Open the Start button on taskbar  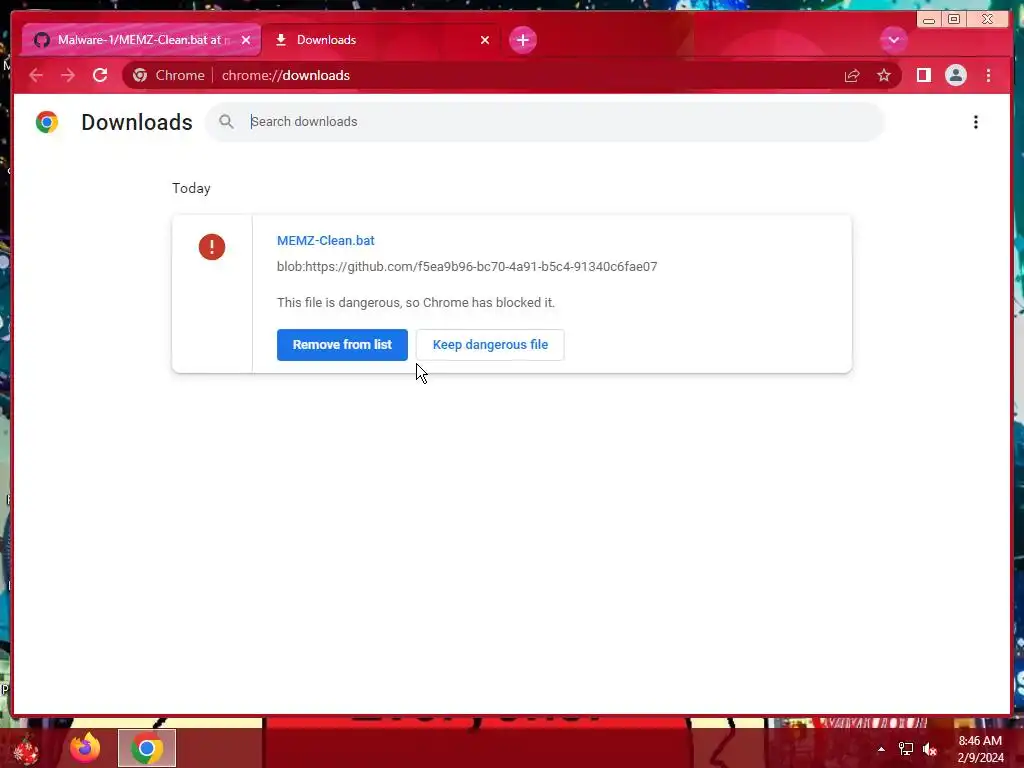click(26, 748)
